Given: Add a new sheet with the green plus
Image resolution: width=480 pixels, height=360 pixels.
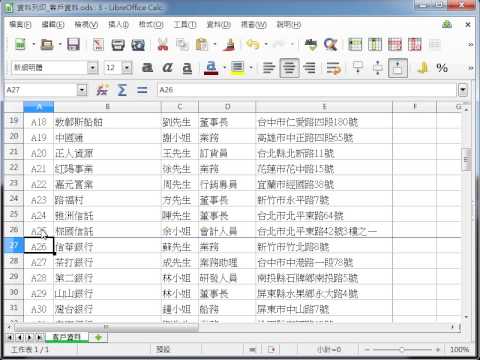Looking at the screenshot, I should [98, 337].
